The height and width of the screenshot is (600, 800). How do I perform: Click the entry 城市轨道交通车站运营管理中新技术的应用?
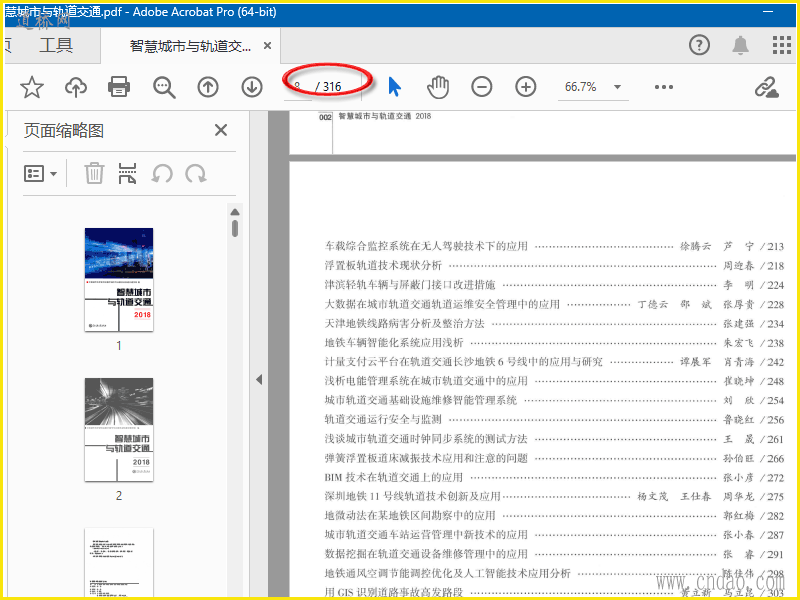pos(426,535)
